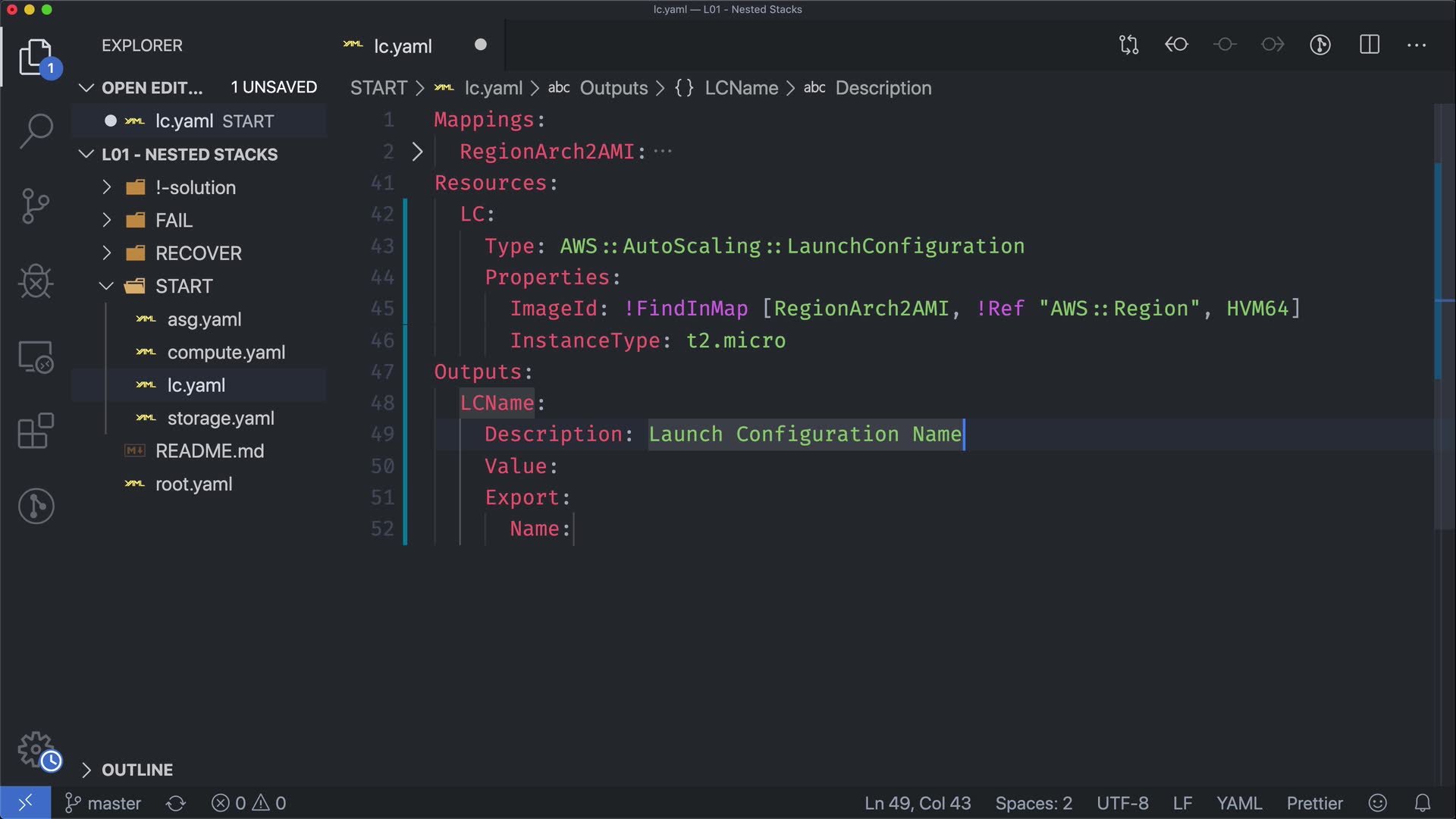Open Remote Explorer in activity bar
Viewport: 1456px width, 819px height.
(x=36, y=356)
